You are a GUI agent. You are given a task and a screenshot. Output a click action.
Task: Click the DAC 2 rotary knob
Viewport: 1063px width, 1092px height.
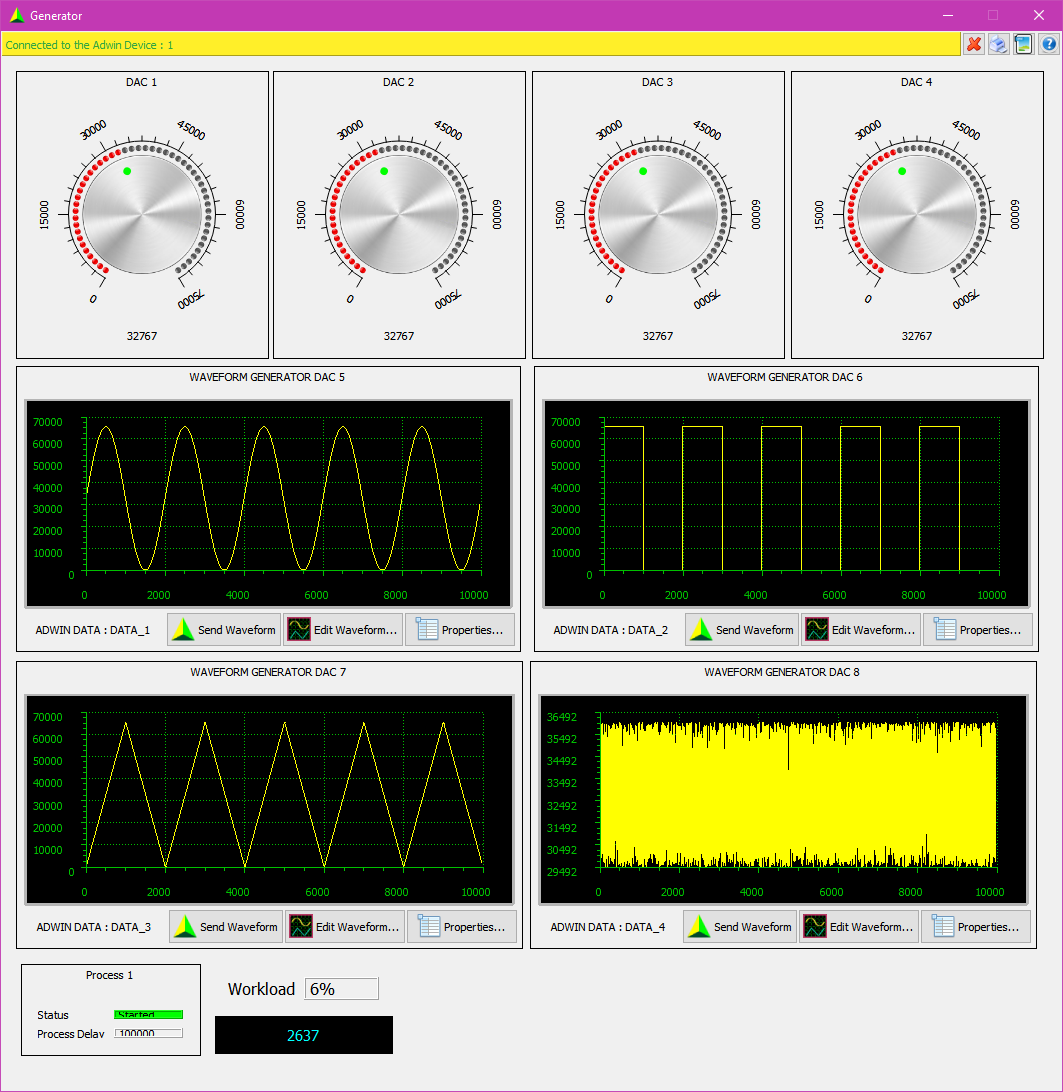pyautogui.click(x=399, y=214)
